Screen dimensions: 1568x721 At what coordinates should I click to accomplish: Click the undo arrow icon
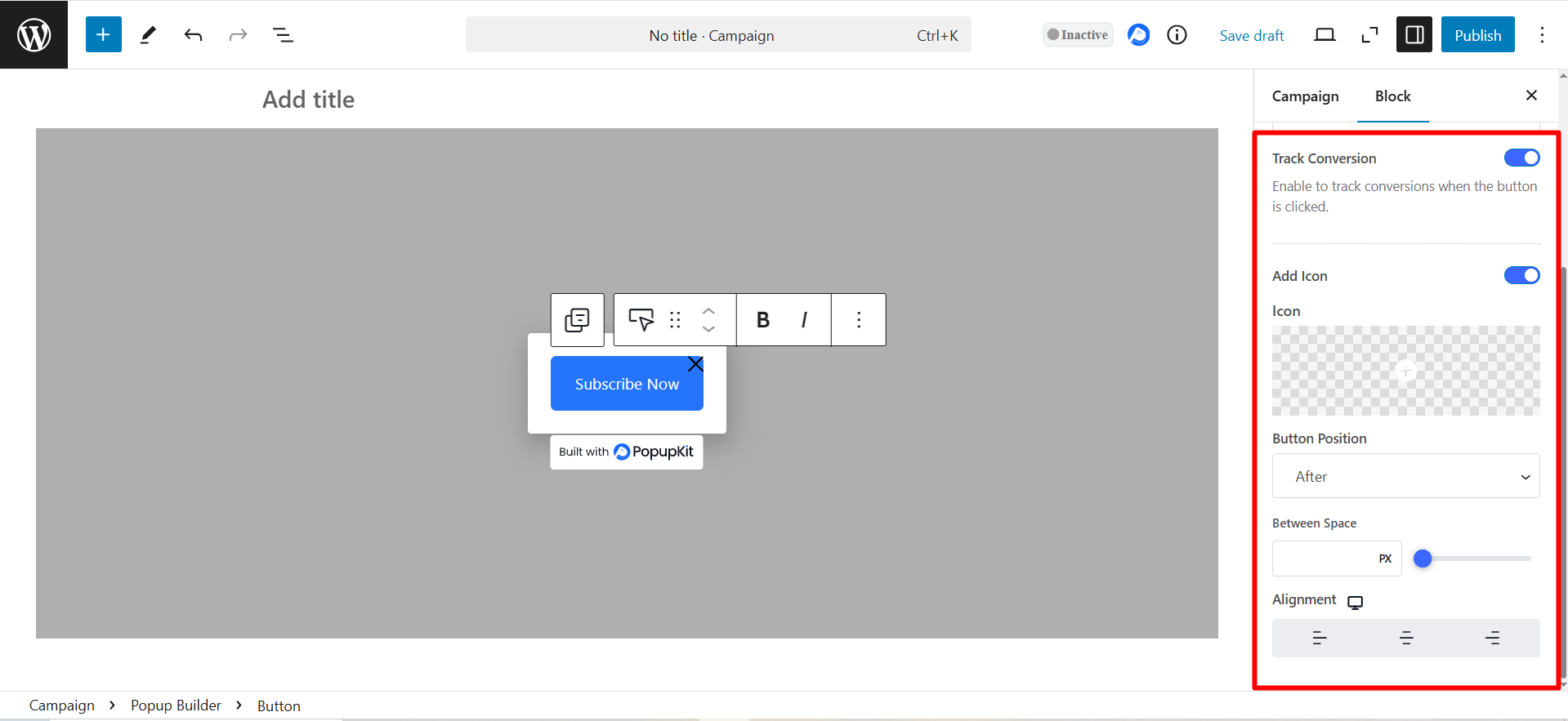(193, 35)
